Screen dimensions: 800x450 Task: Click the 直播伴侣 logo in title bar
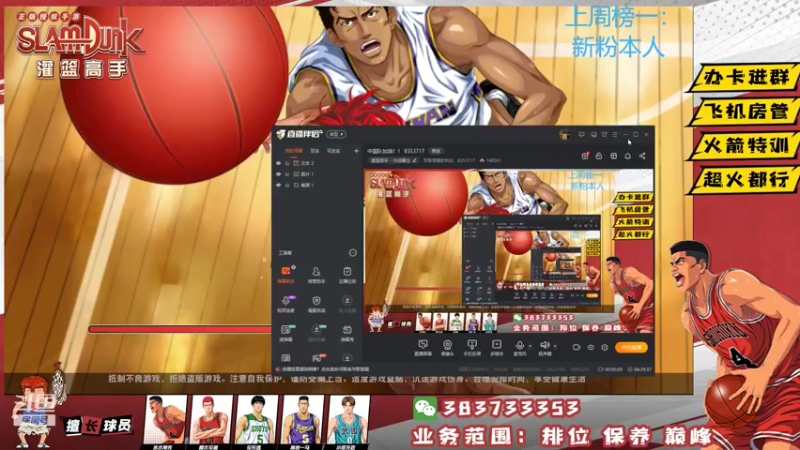[299, 134]
